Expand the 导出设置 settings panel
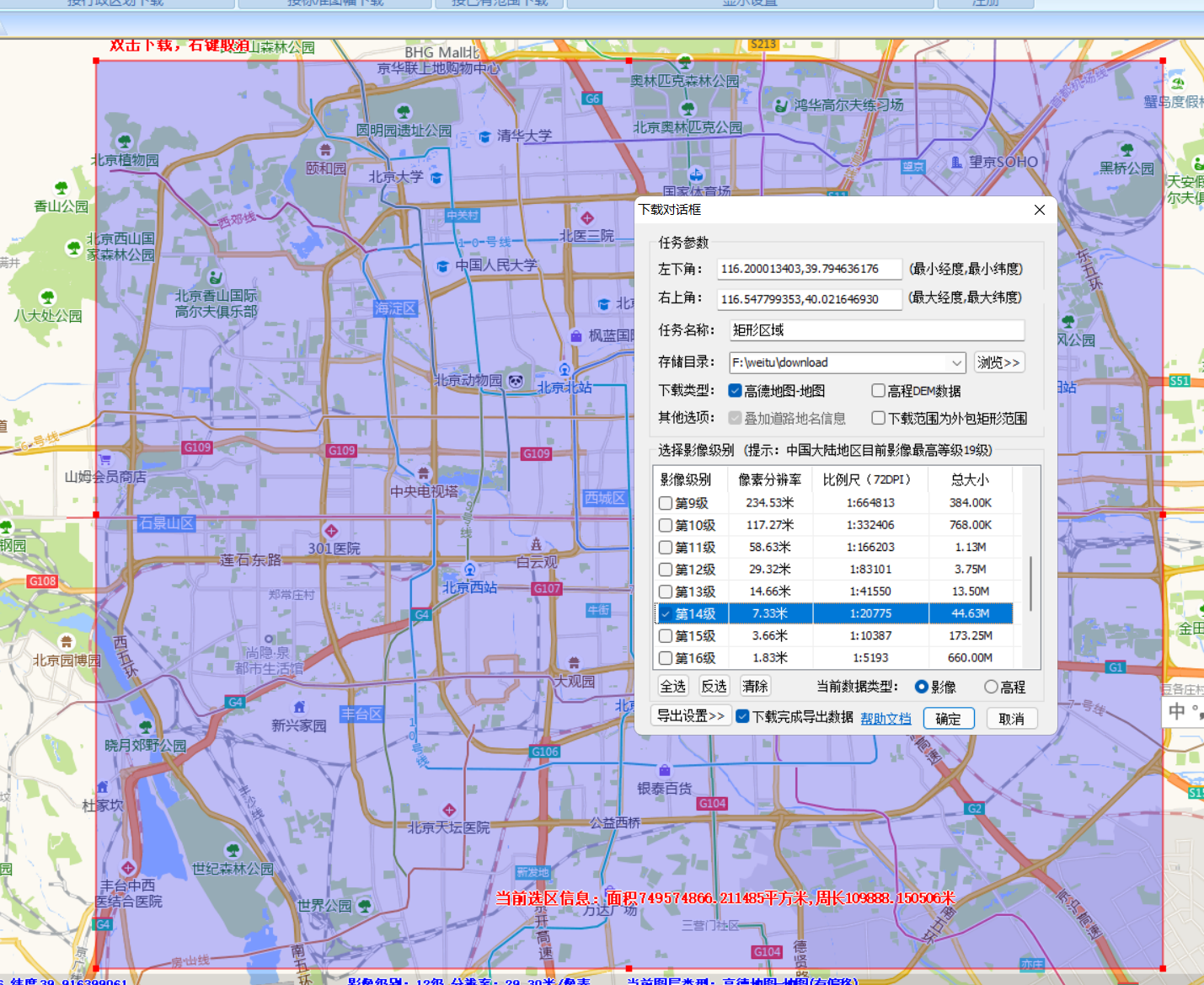The height and width of the screenshot is (985, 1204). point(691,715)
